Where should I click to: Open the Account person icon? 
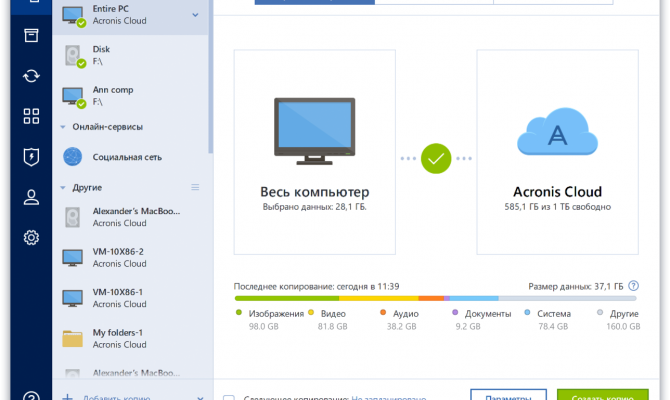[x=31, y=197]
